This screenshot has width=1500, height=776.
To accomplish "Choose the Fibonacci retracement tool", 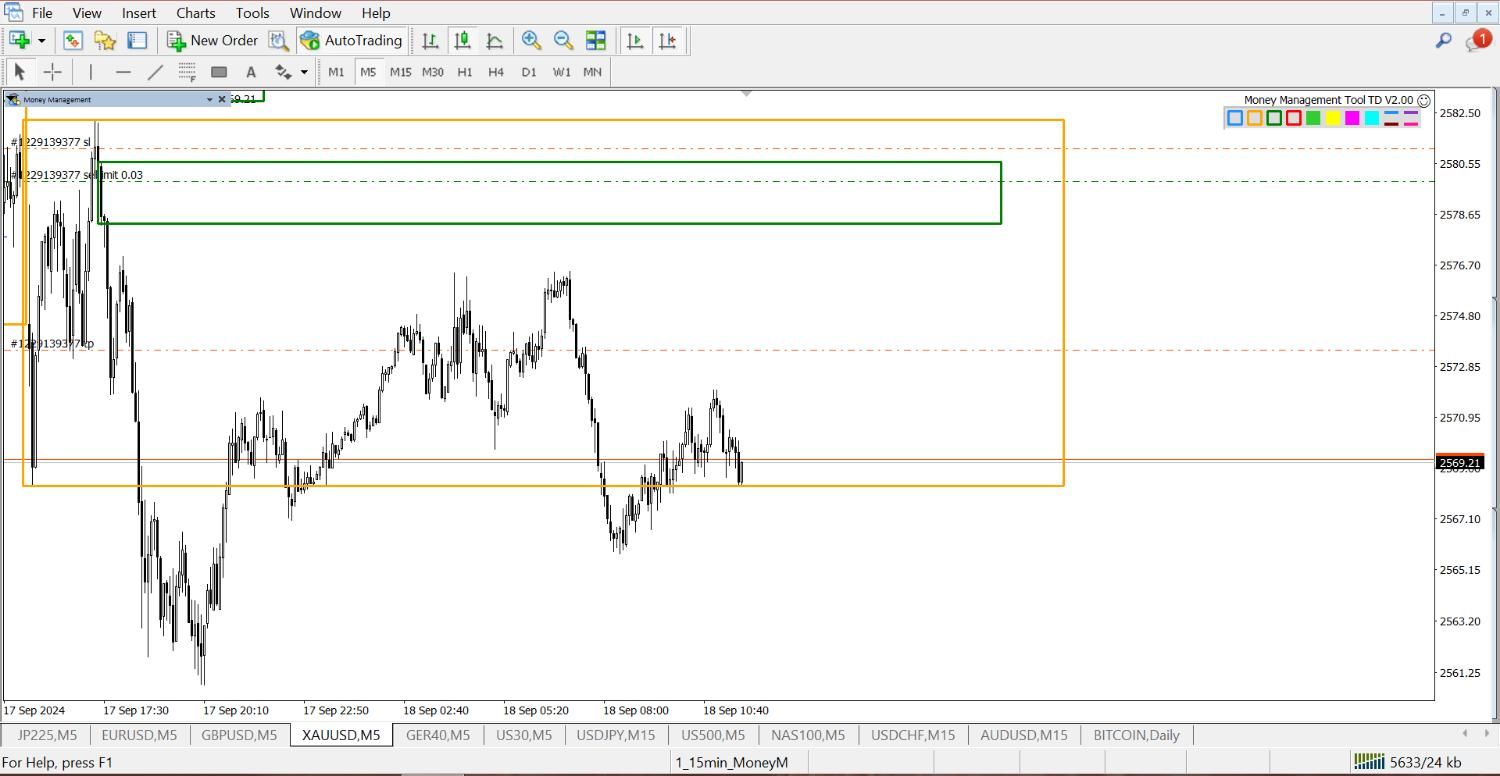I will click(187, 72).
